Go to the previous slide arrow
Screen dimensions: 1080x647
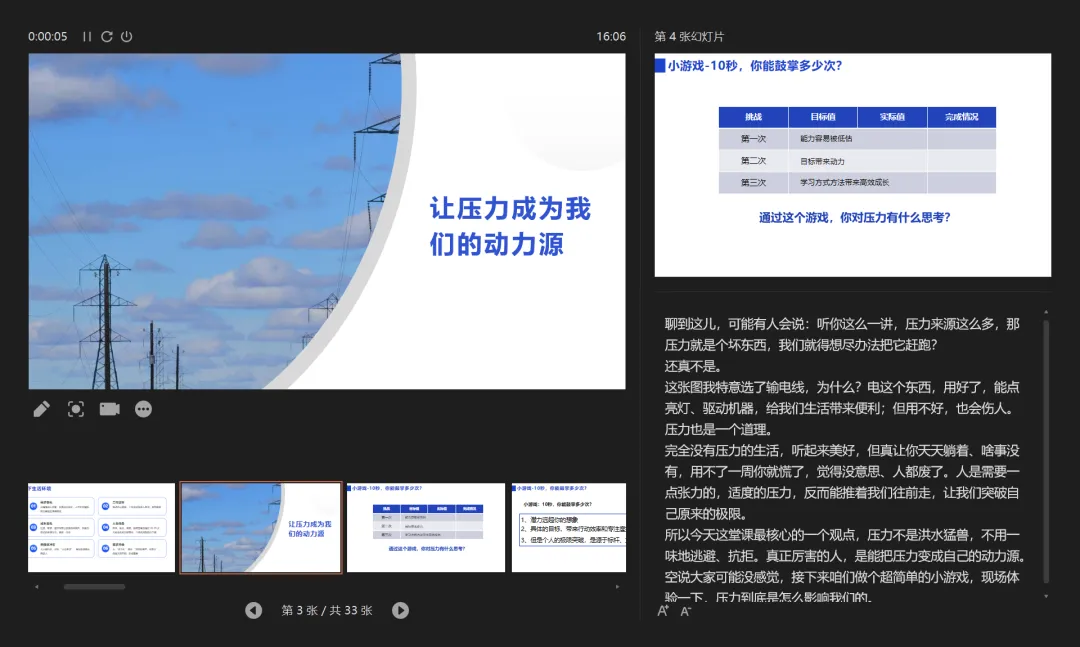(x=253, y=610)
